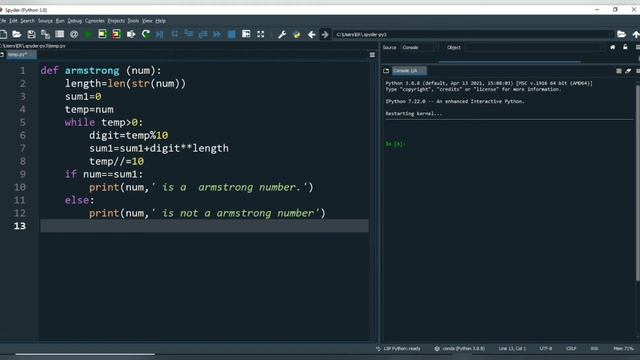The image size is (640, 360).
Task: Run current cell and advance
Action: (x=116, y=34)
